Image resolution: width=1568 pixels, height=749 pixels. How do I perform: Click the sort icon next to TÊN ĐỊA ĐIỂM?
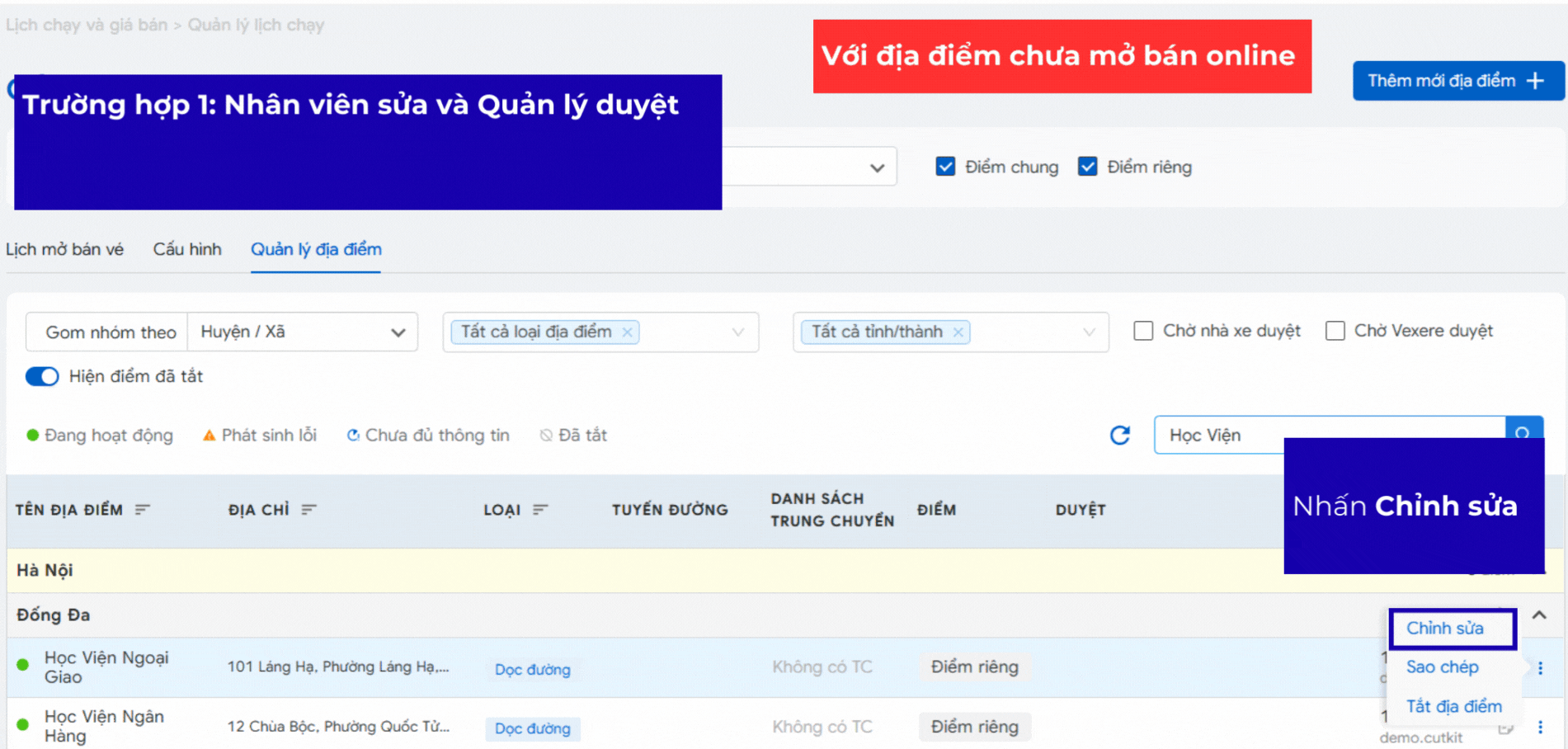[143, 510]
